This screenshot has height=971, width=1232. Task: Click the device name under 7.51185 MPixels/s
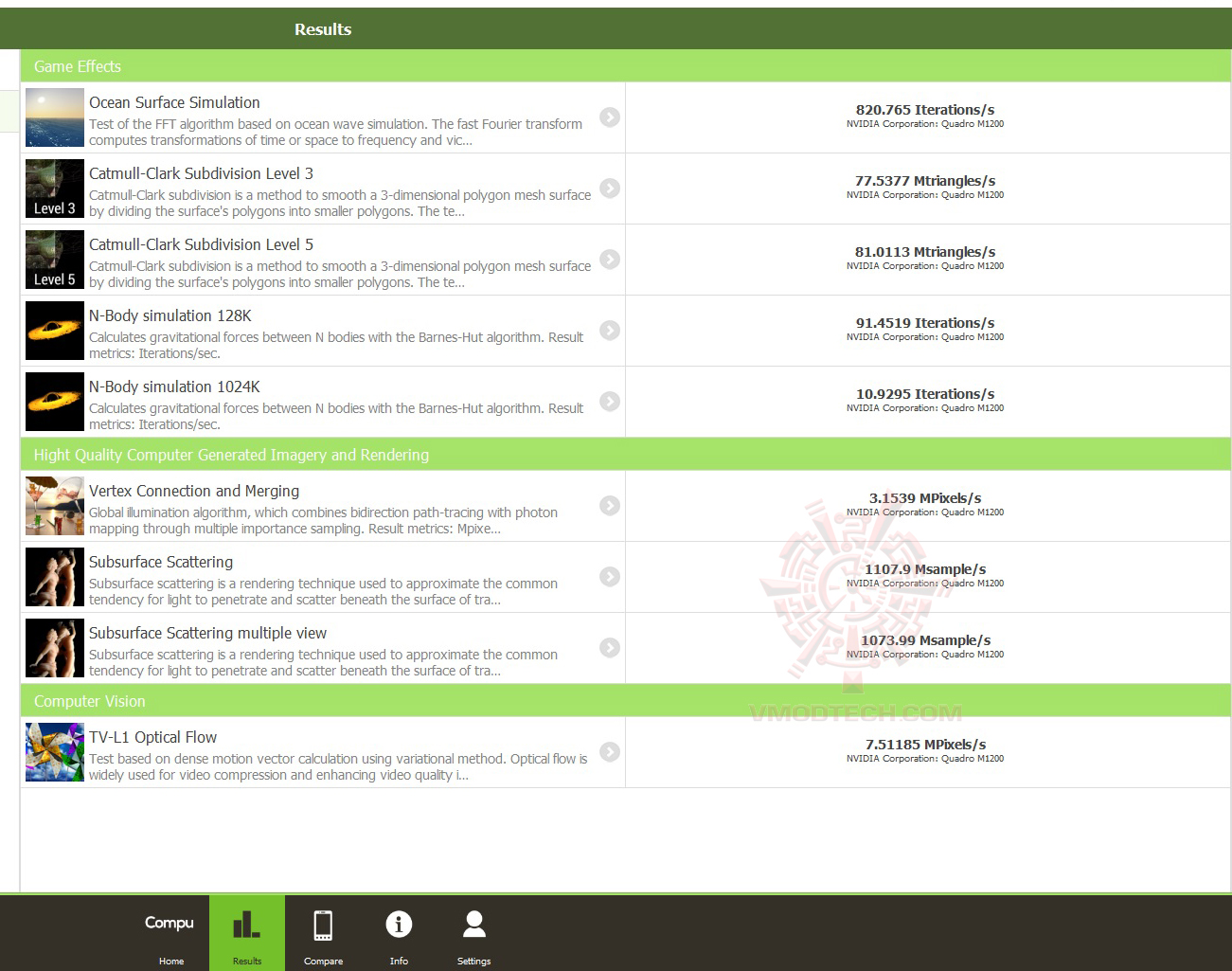(925, 759)
